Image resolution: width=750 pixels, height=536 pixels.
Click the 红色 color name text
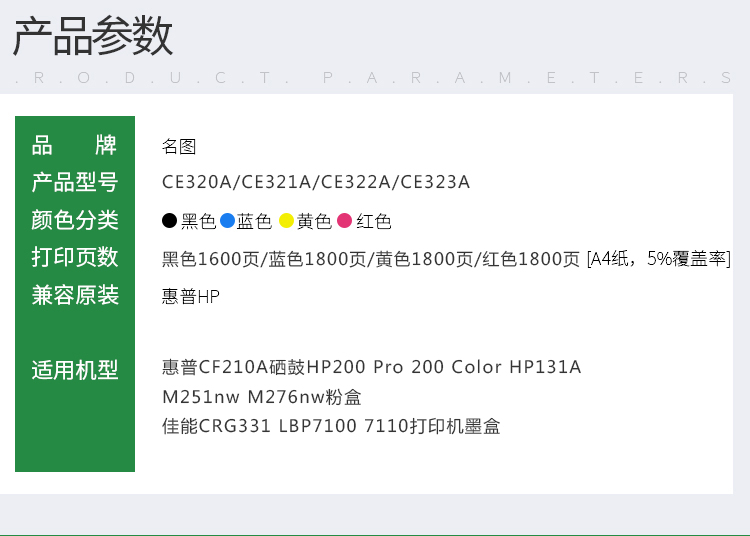pos(374,222)
